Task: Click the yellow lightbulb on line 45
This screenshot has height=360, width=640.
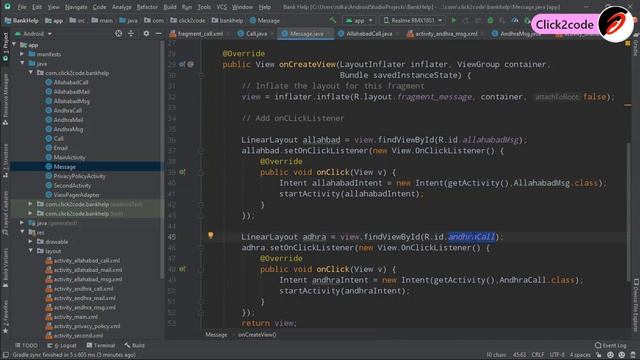Action: [x=211, y=235]
